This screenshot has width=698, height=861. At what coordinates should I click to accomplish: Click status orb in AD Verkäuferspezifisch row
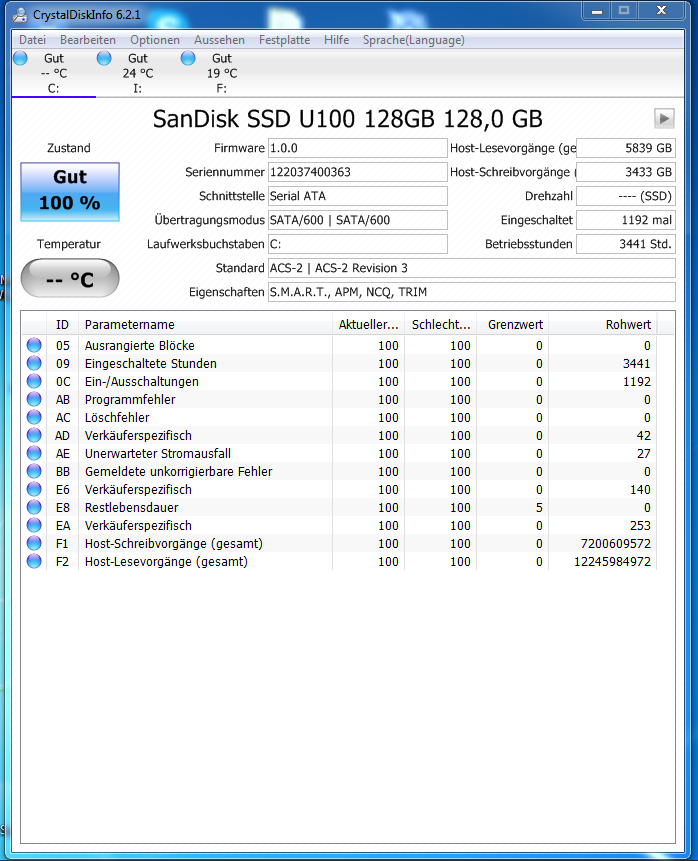34,435
